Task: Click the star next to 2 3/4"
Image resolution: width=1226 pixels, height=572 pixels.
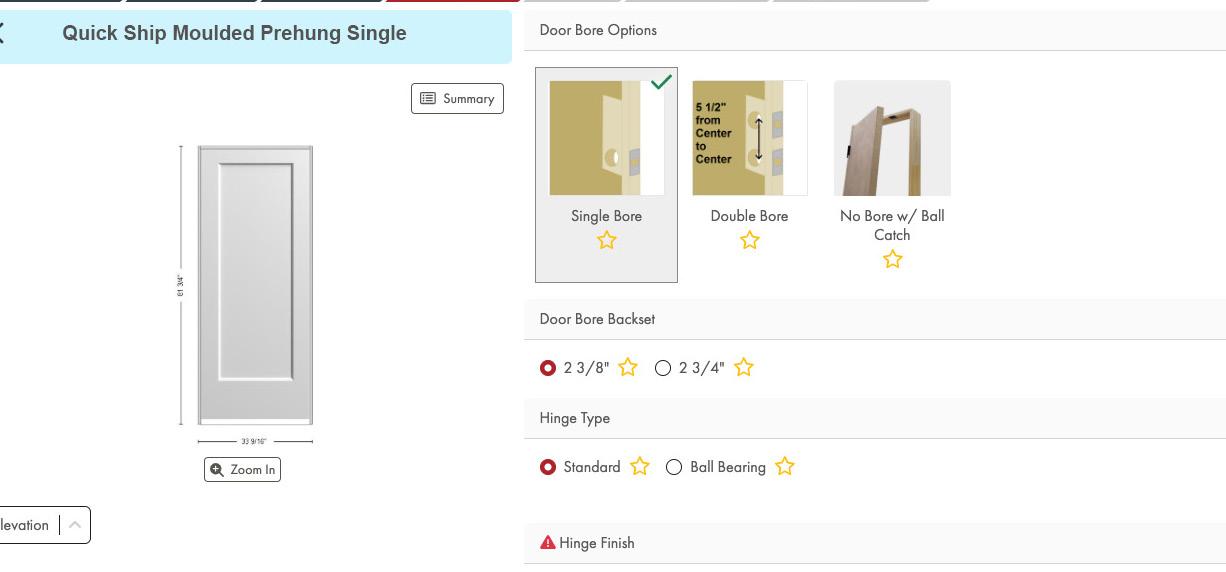Action: click(744, 368)
